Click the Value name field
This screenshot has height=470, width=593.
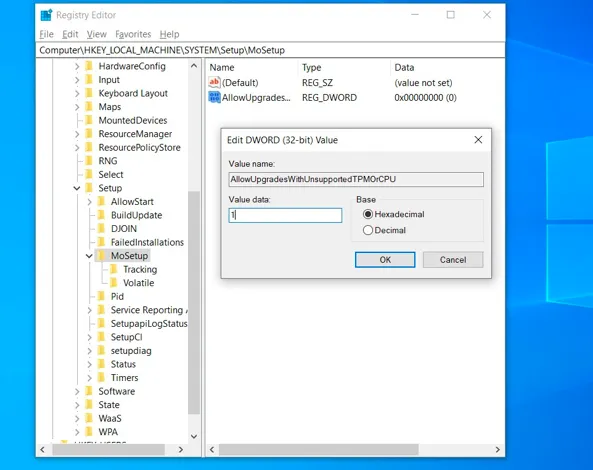click(356, 179)
